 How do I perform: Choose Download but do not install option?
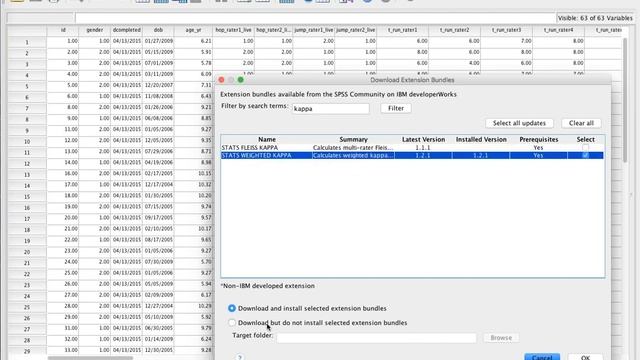click(x=232, y=322)
